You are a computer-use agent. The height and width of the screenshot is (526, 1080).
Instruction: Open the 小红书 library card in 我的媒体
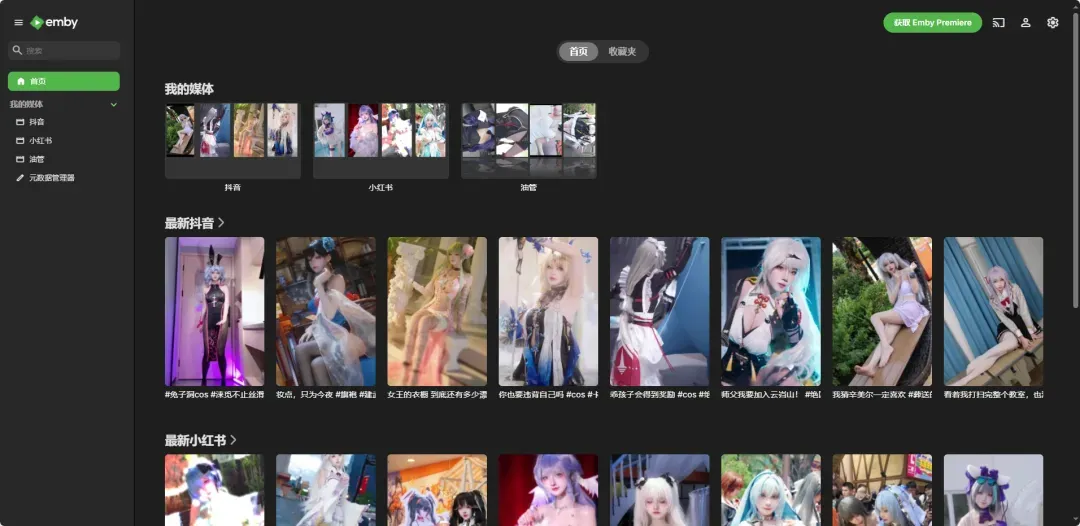click(x=381, y=141)
